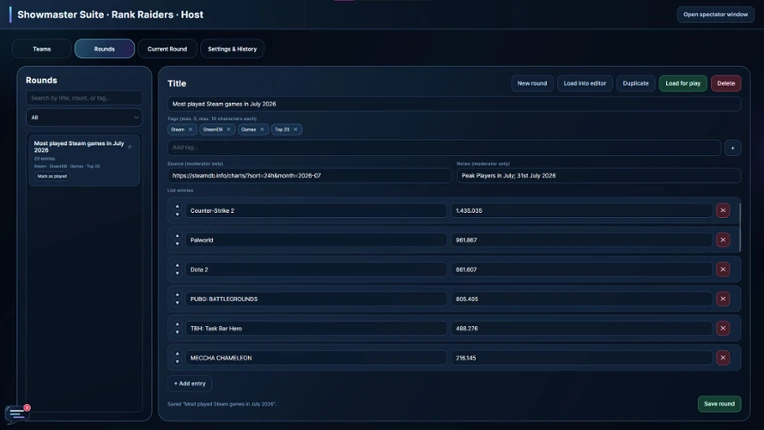Duplicate the current round
The image size is (764, 430).
pyautogui.click(x=635, y=83)
